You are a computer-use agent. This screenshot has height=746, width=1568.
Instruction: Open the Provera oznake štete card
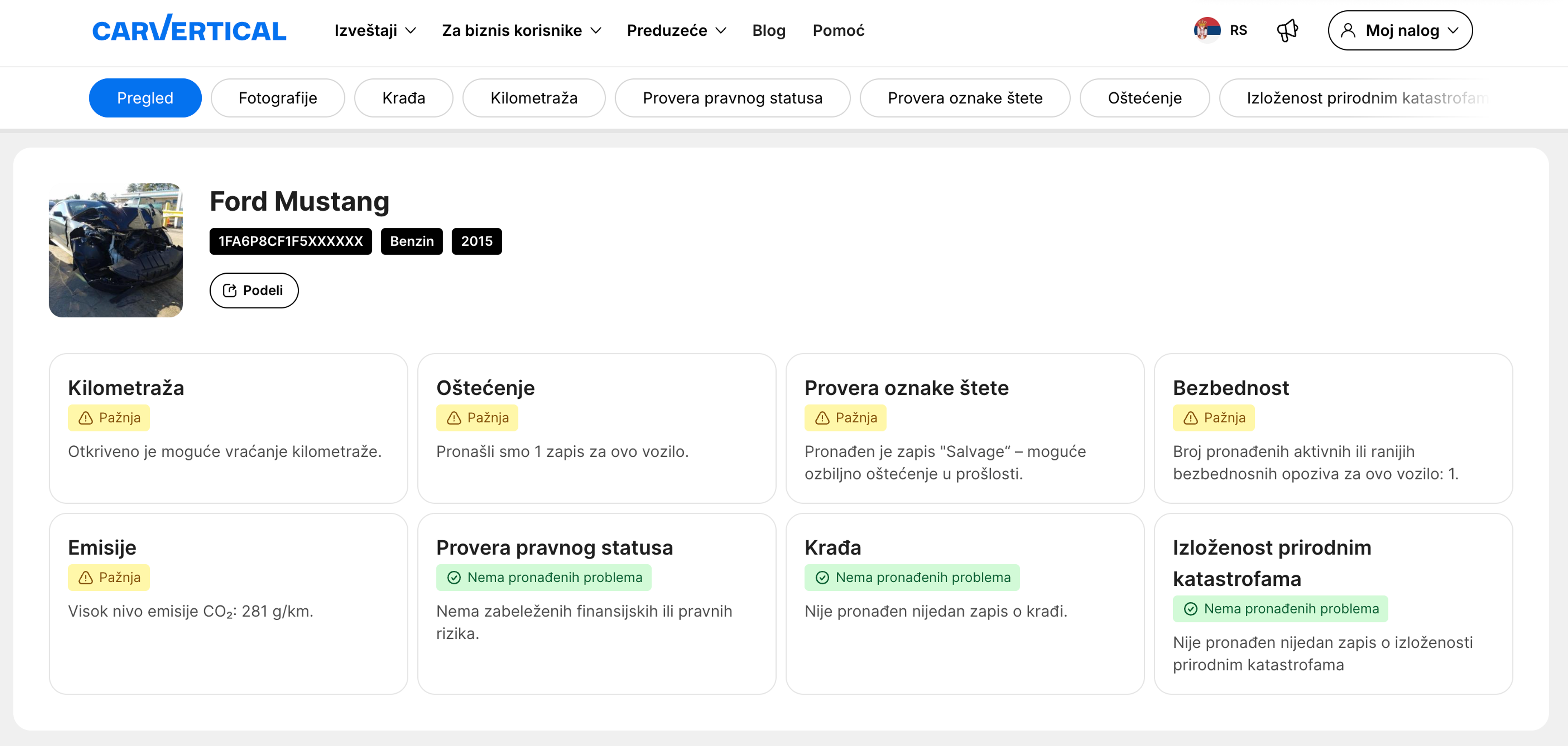[964, 428]
